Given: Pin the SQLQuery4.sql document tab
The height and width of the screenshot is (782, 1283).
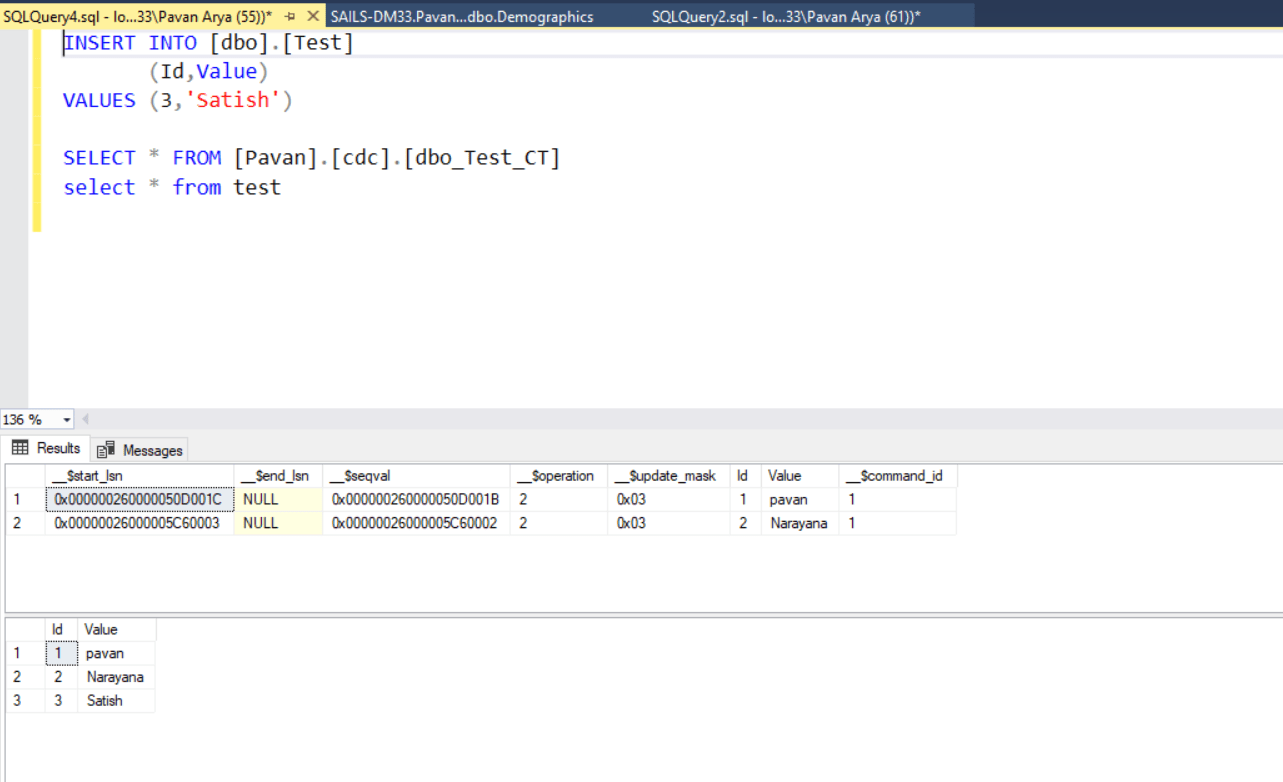Looking at the screenshot, I should [291, 16].
